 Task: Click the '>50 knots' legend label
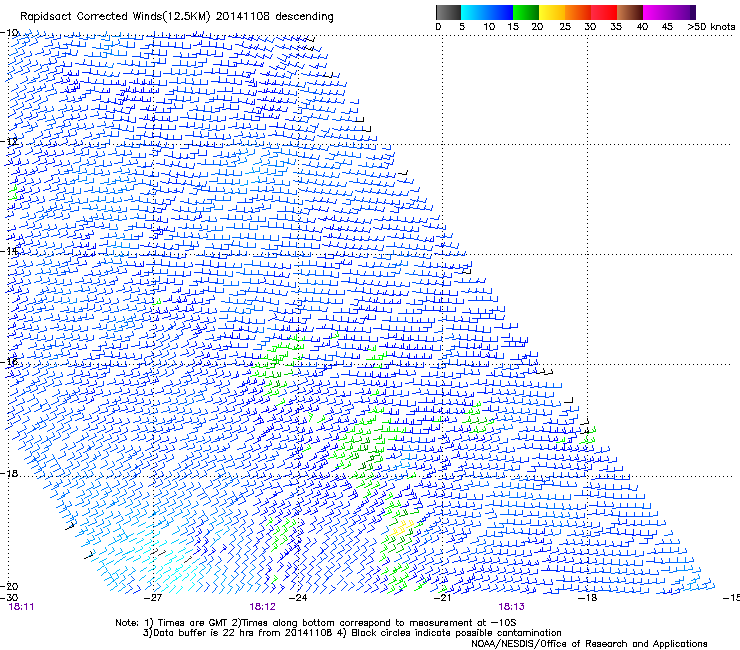click(x=711, y=27)
